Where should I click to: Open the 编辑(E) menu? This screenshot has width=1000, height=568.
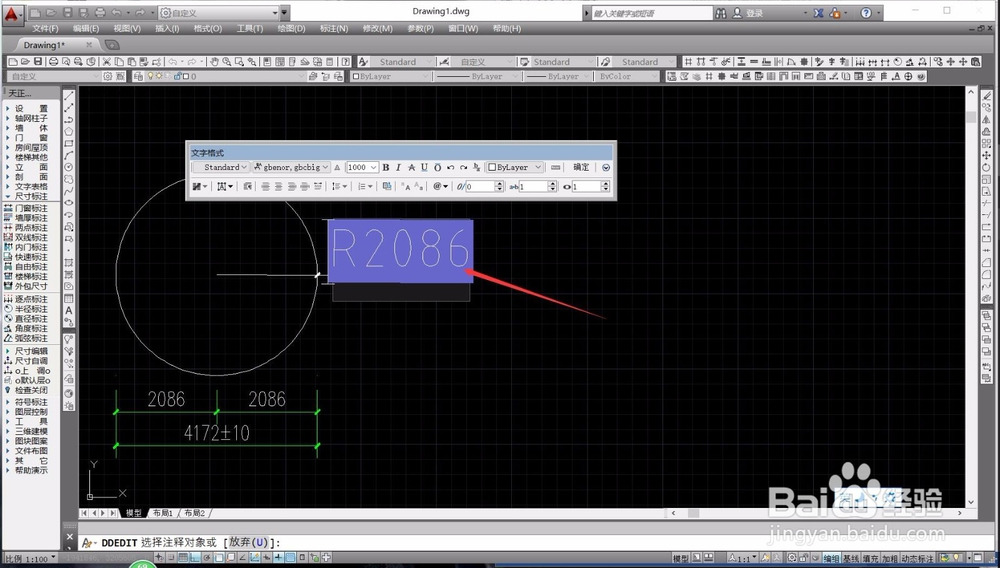coord(86,29)
